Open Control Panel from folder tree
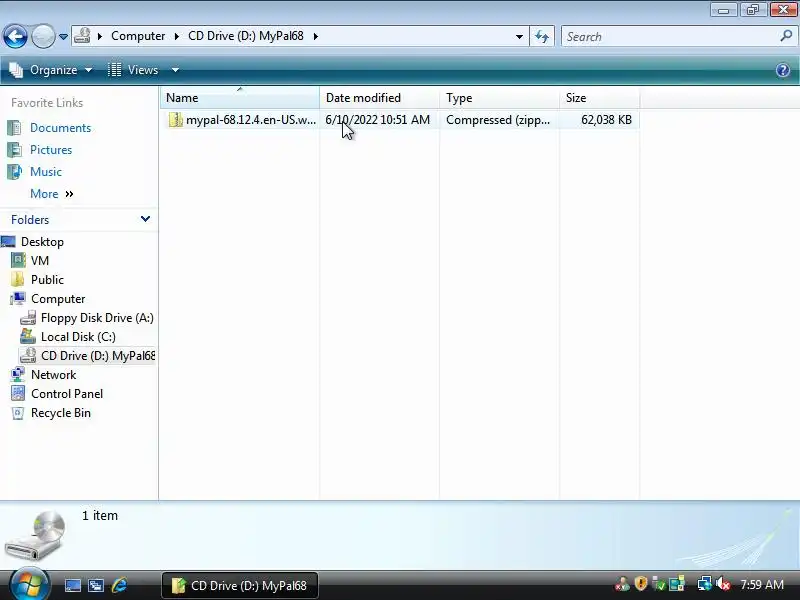The image size is (800, 600). coord(67,394)
